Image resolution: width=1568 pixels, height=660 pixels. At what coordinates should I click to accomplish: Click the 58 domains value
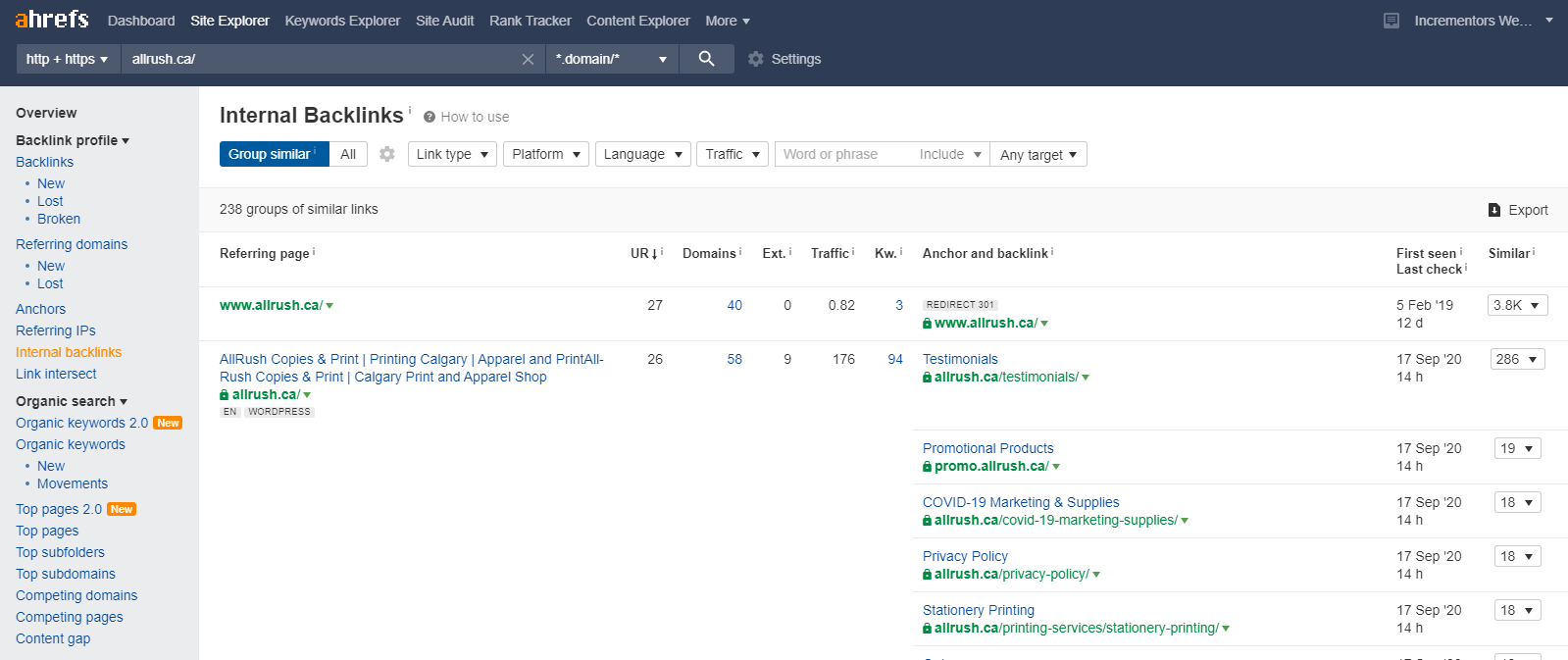pos(734,359)
